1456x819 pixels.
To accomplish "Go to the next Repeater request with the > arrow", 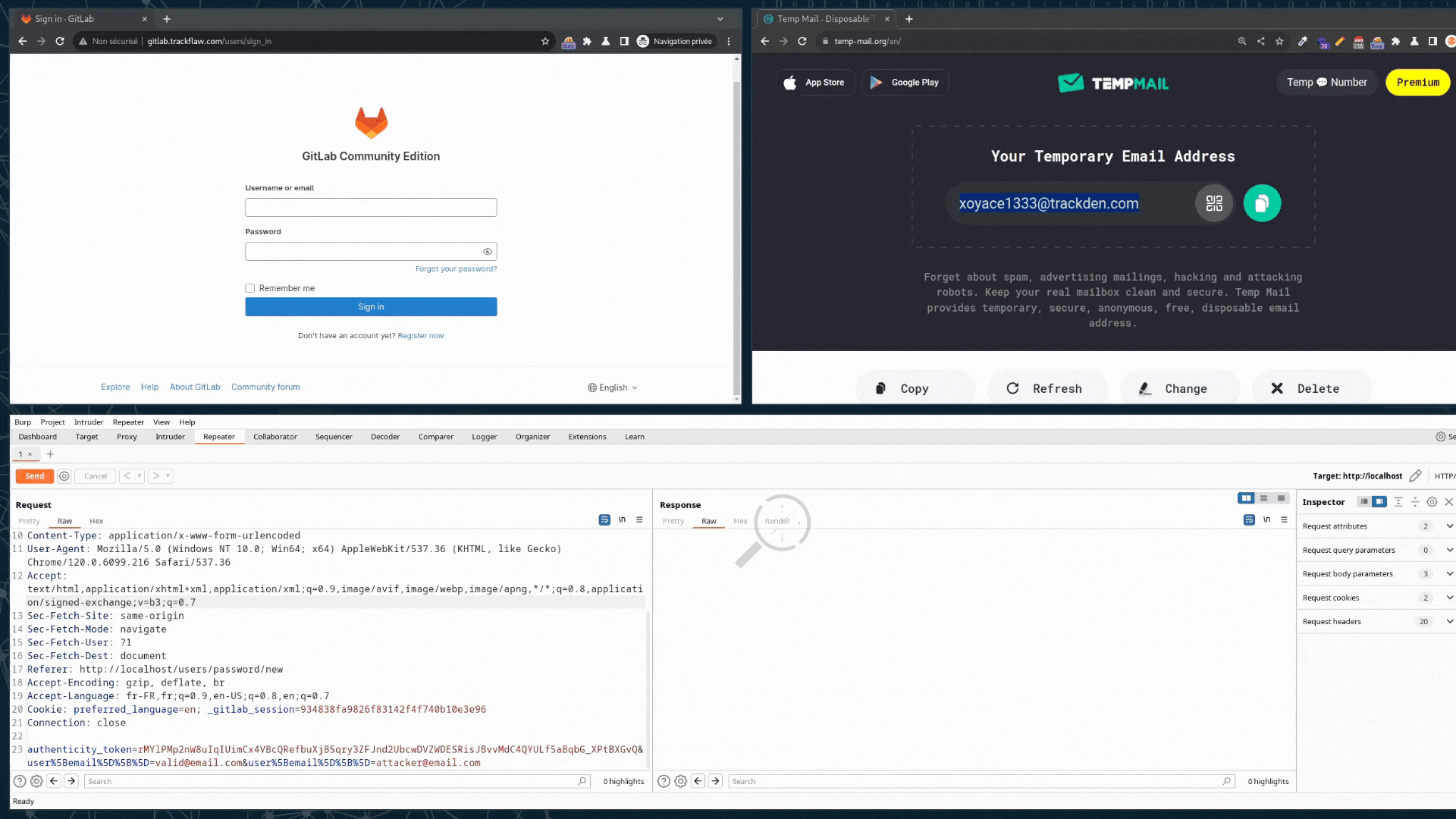I will coord(155,476).
